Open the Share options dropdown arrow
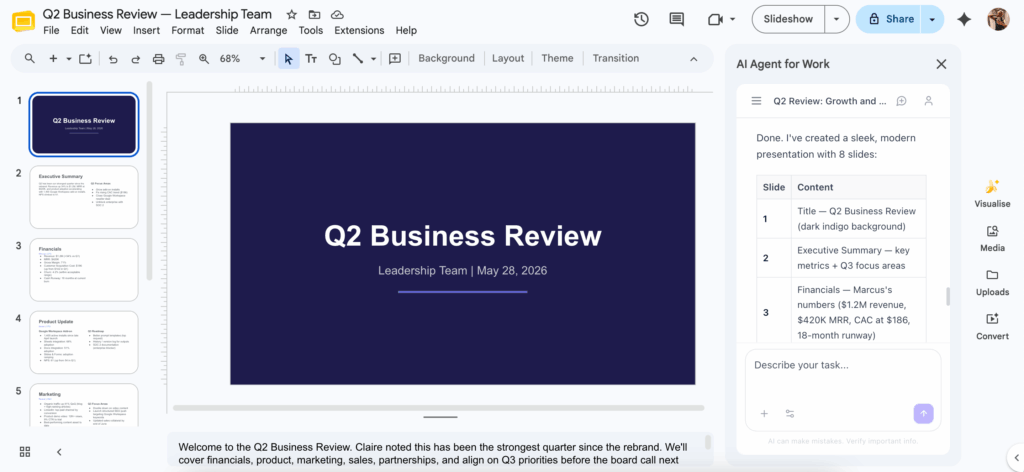The height and width of the screenshot is (472, 1024). point(933,20)
